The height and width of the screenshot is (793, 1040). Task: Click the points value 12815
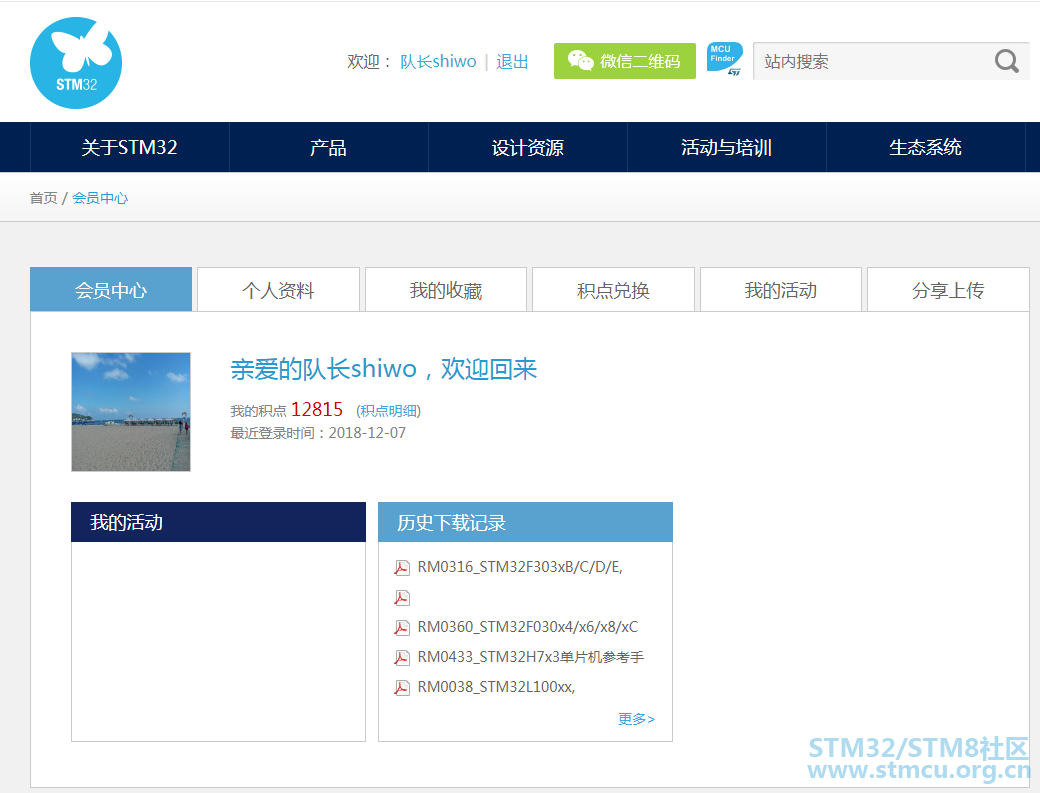pyautogui.click(x=317, y=410)
